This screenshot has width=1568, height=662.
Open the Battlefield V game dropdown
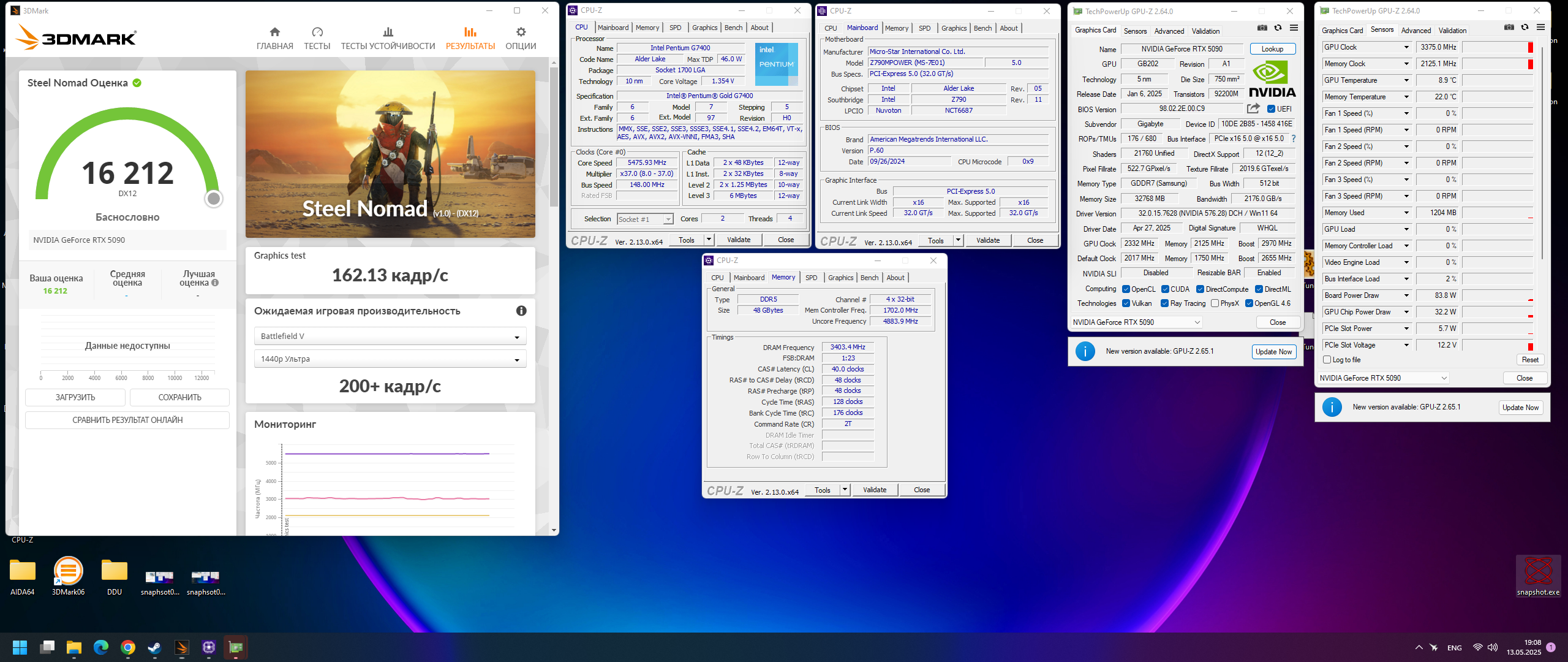tap(390, 337)
